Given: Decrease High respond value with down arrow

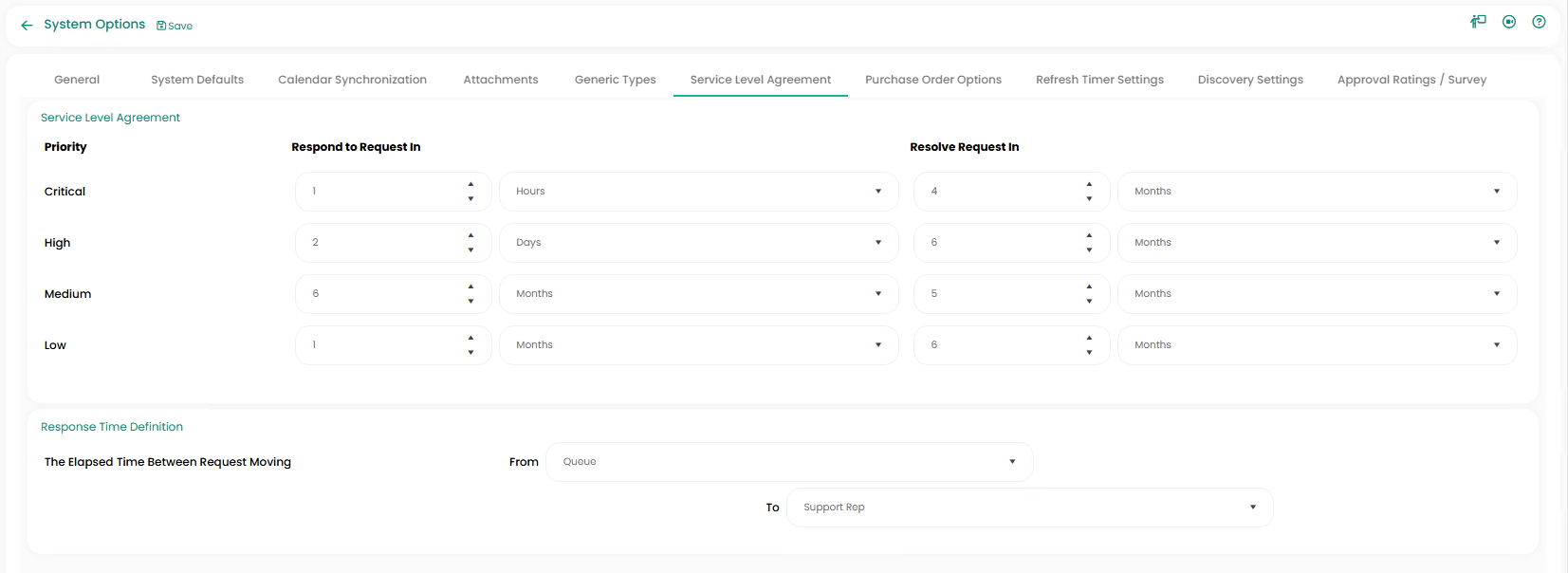Looking at the screenshot, I should (x=470, y=250).
